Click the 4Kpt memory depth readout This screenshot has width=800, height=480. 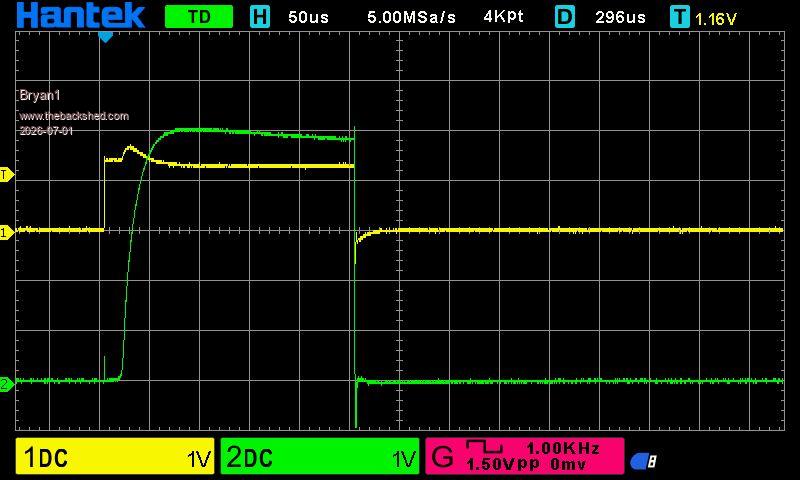(504, 17)
